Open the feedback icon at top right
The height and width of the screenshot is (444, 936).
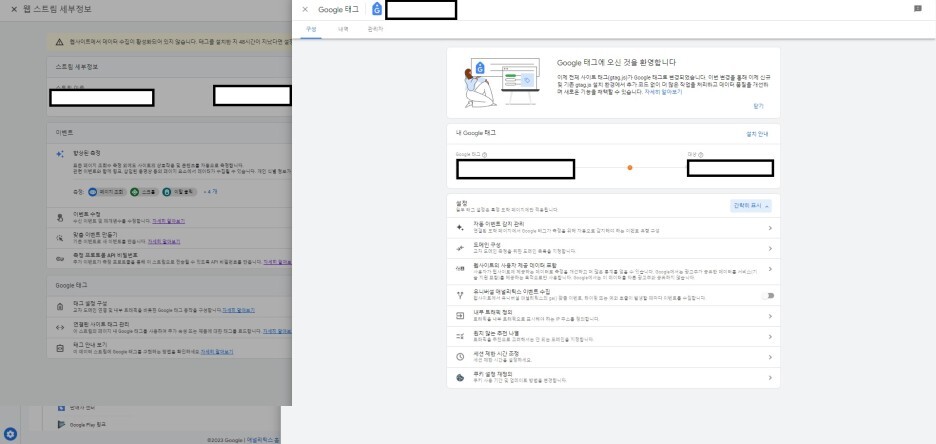click(918, 9)
